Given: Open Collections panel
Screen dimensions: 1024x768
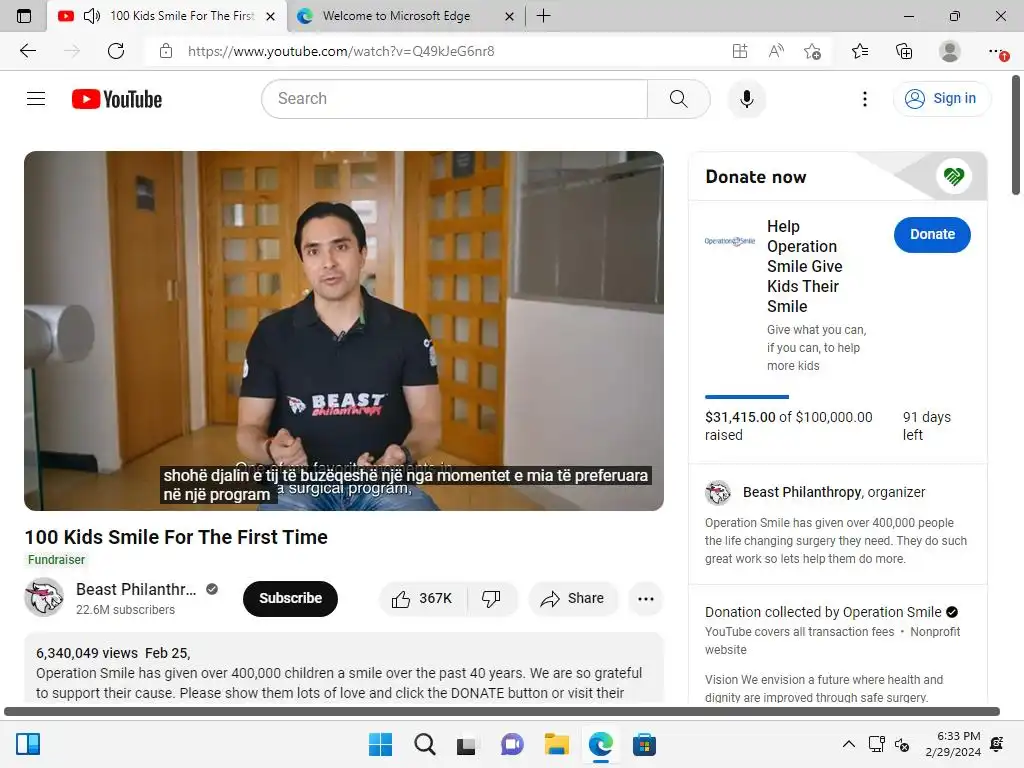Looking at the screenshot, I should coord(904,51).
